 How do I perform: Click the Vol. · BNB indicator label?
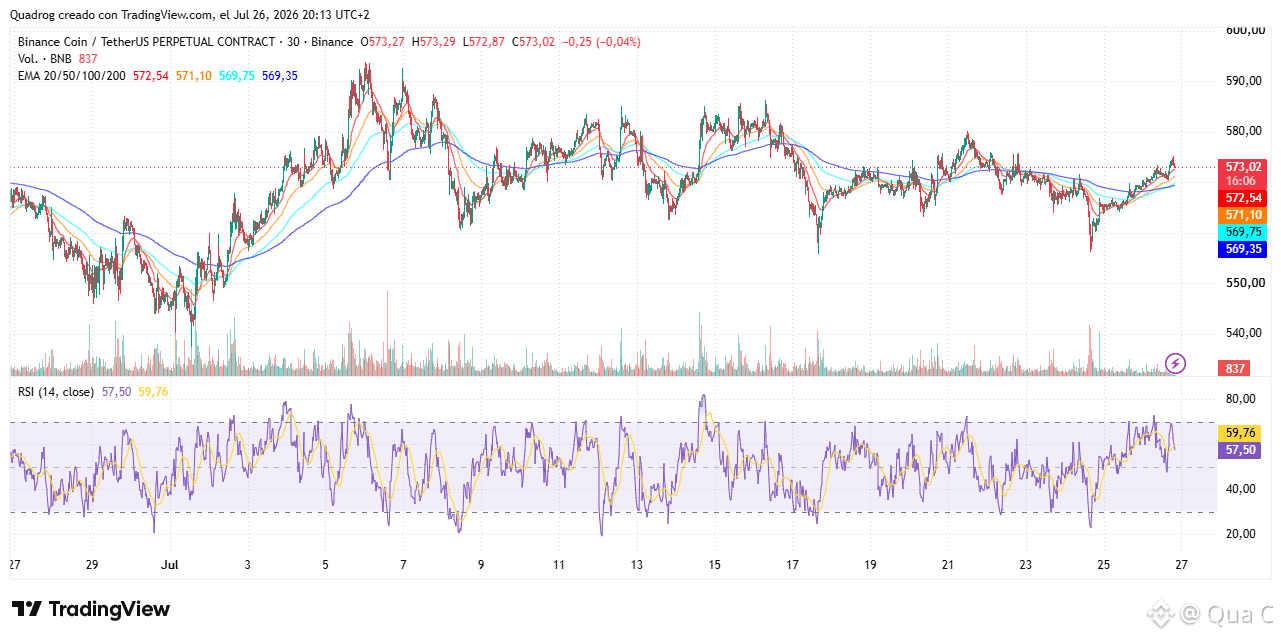(x=45, y=59)
